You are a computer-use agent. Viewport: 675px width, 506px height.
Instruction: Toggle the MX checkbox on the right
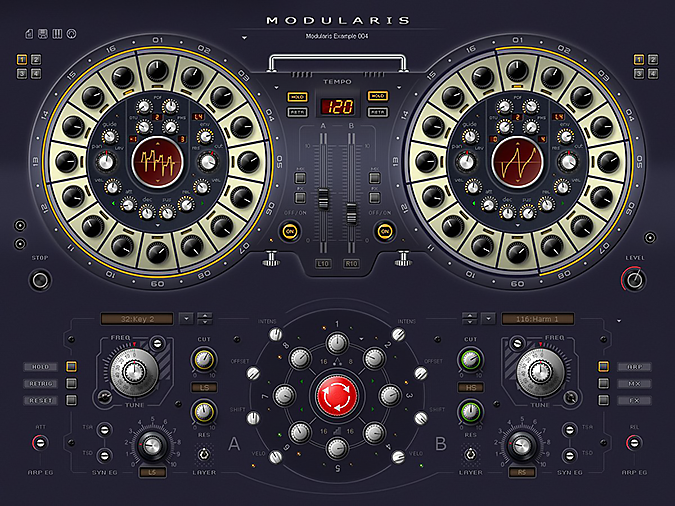coord(604,383)
